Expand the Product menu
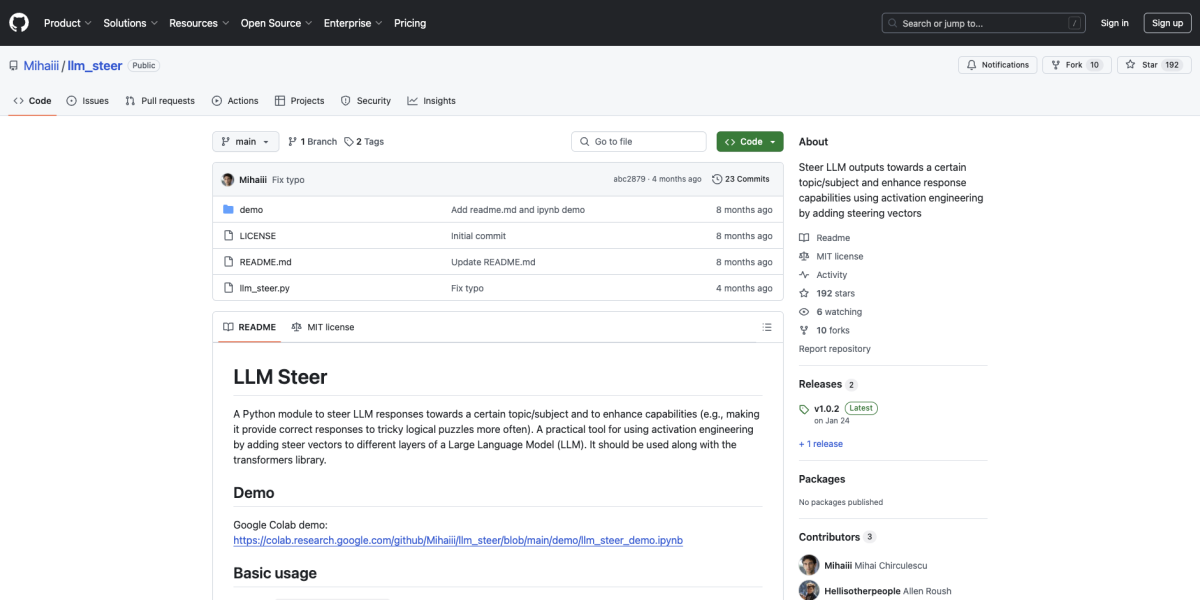Image resolution: width=1200 pixels, height=600 pixels. [67, 23]
